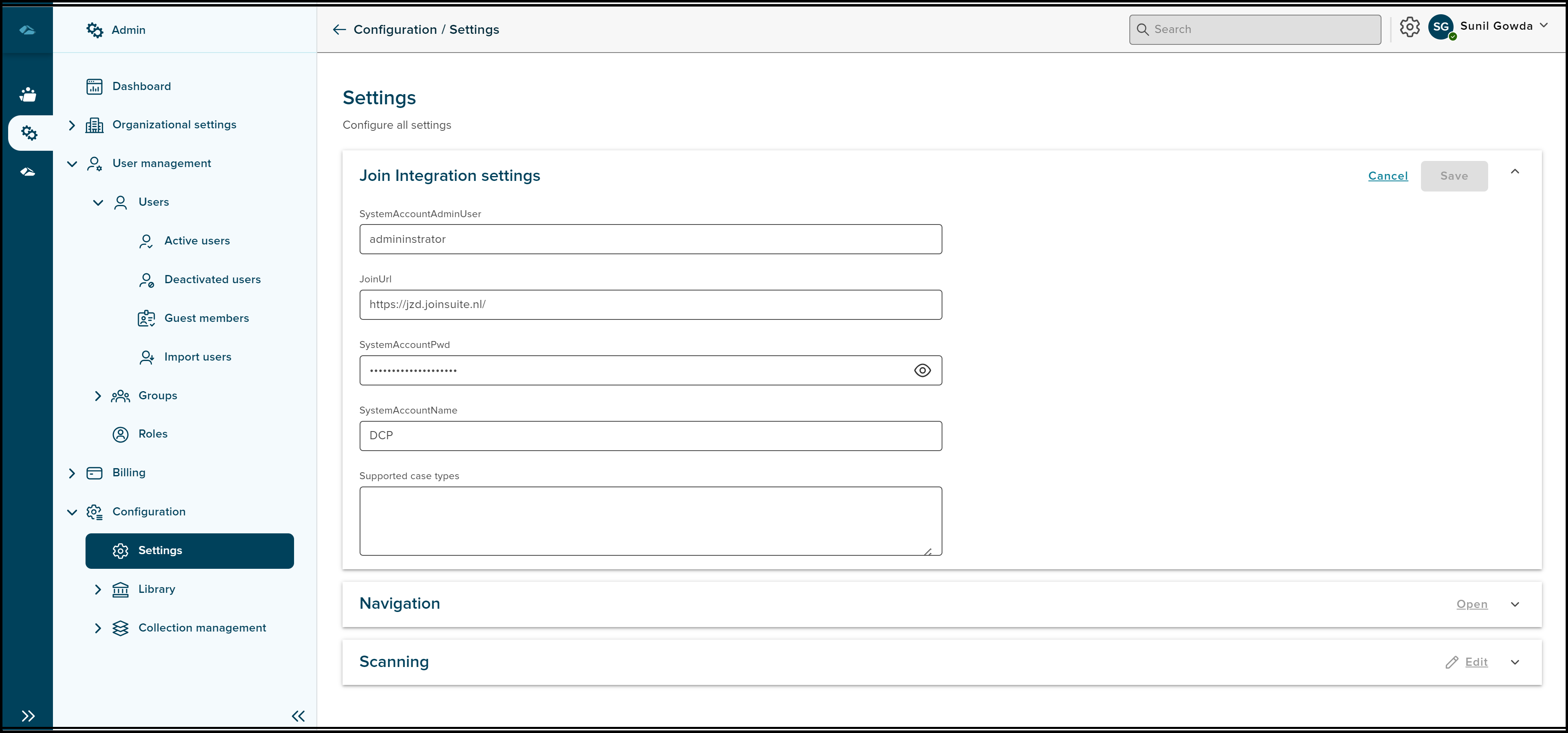
Task: Select the admin gears icon in dark rail
Action: (x=29, y=132)
